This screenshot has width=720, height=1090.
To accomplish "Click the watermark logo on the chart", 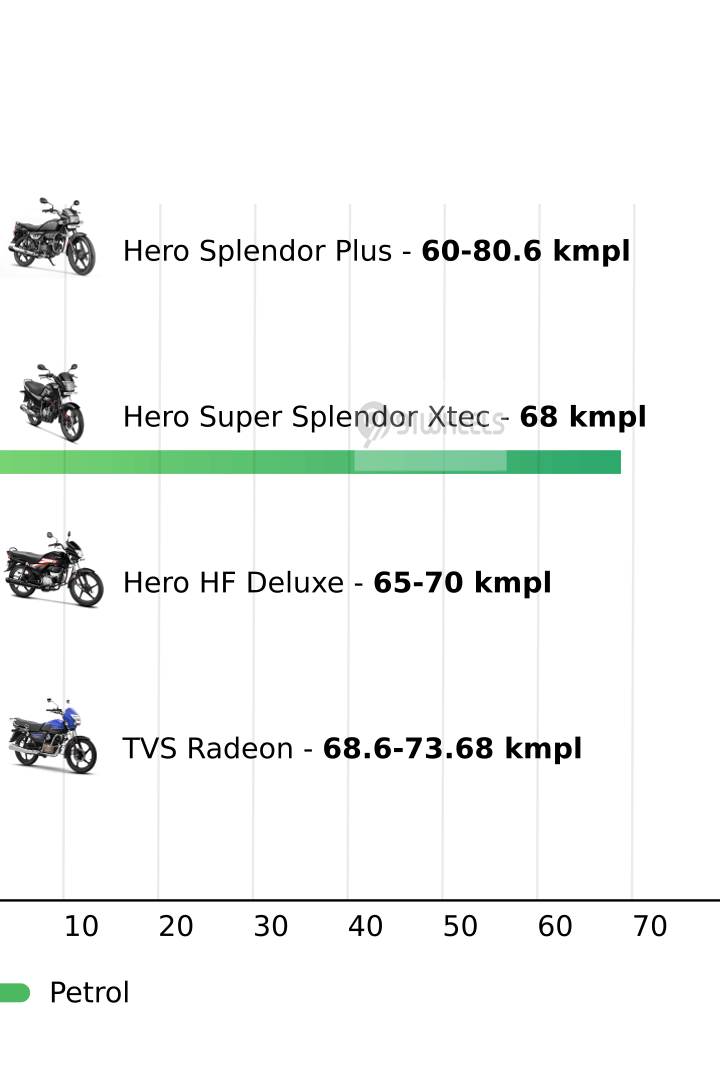I will [432, 422].
